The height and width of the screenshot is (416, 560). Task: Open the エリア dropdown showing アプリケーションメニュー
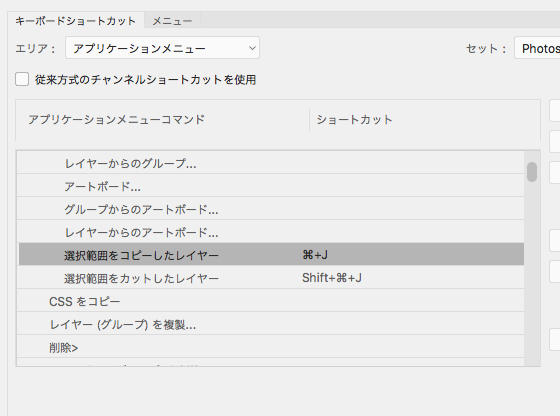point(162,48)
